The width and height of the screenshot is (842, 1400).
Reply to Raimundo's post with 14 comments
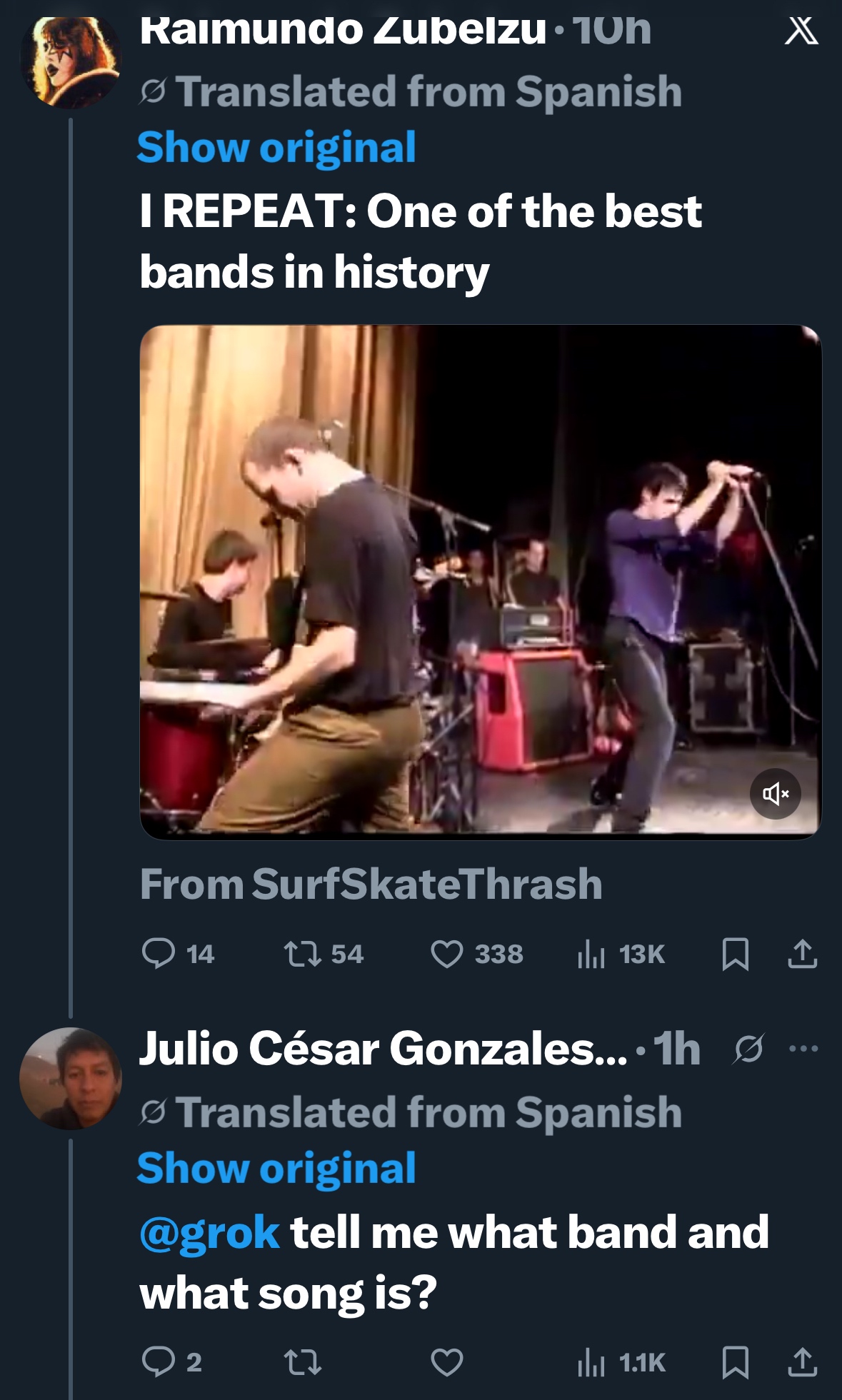coord(159,954)
